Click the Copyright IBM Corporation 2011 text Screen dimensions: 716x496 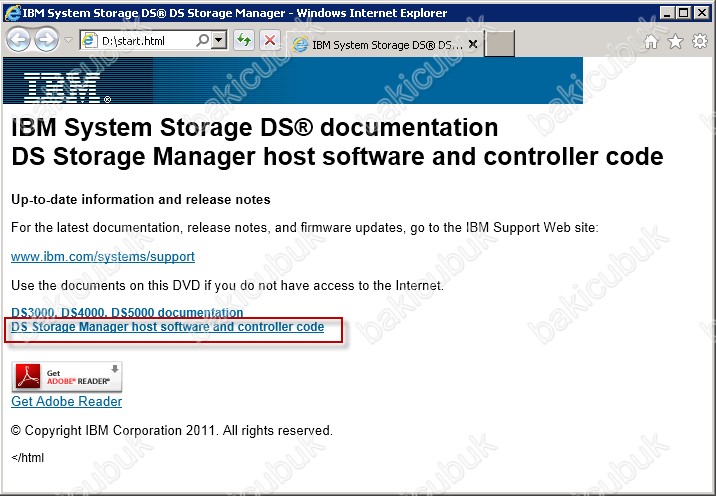(172, 431)
